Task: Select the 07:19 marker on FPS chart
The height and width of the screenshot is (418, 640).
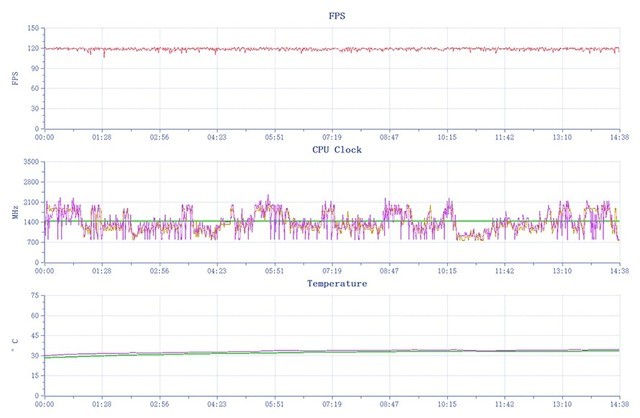Action: click(x=332, y=137)
